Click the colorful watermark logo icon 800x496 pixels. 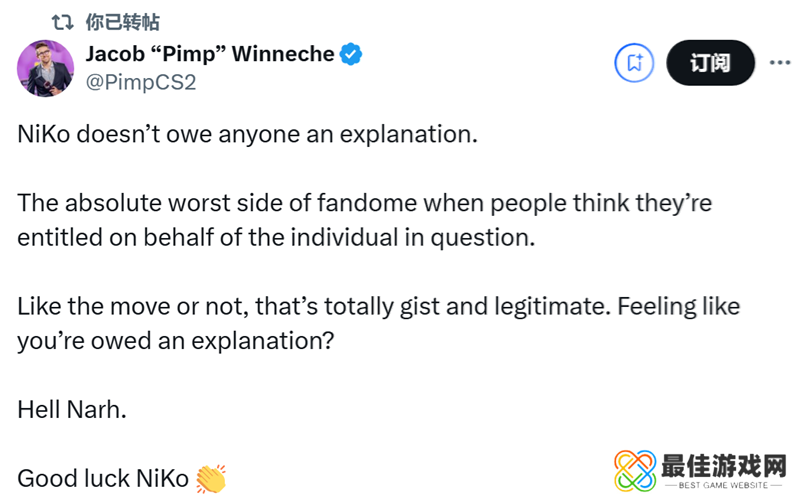tap(634, 470)
